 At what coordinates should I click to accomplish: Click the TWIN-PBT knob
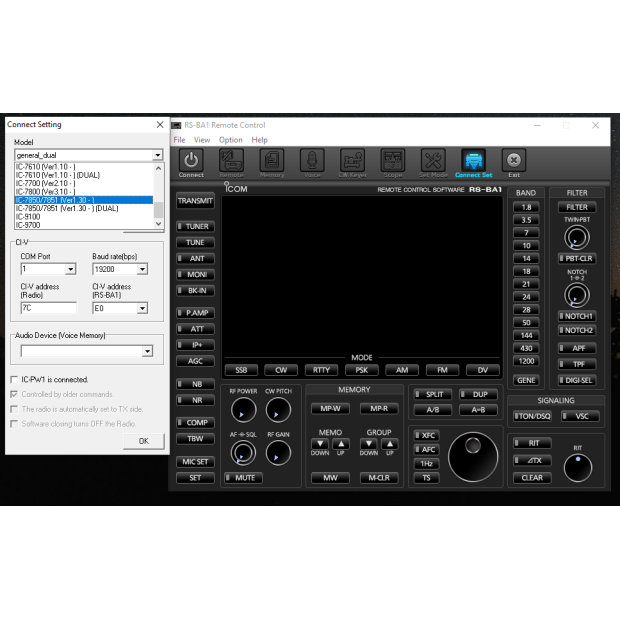[x=577, y=237]
